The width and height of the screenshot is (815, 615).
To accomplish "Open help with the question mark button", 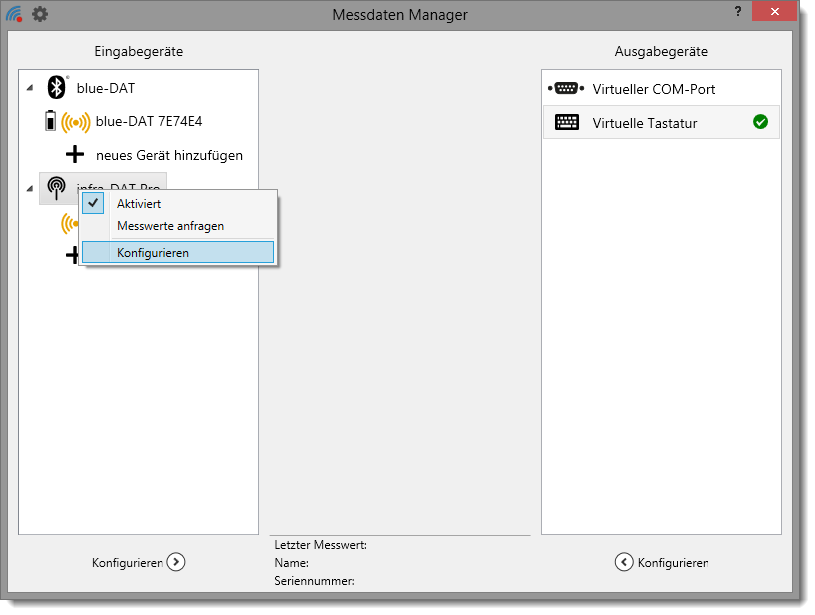I will tap(738, 11).
